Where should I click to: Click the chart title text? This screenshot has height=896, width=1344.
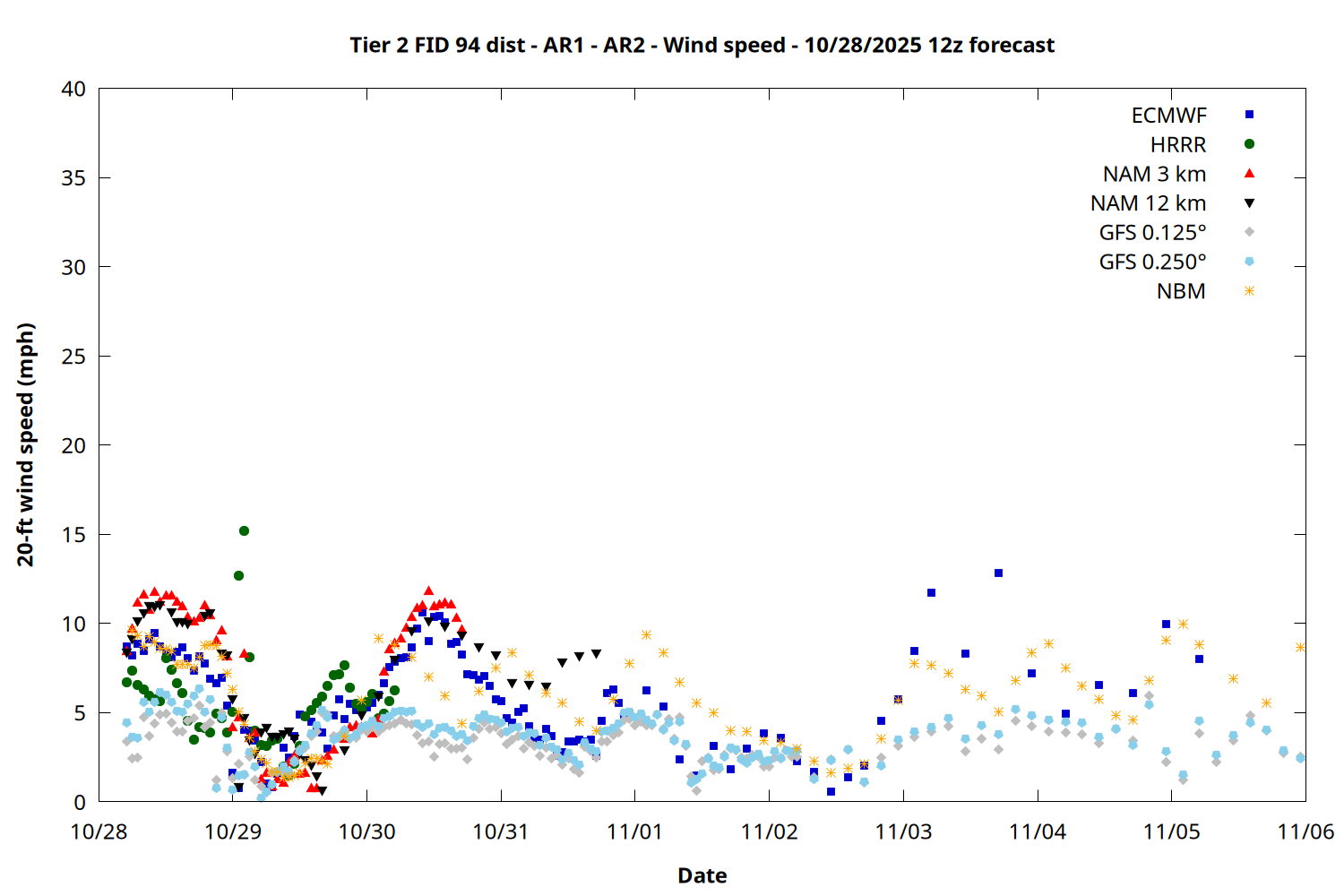[x=702, y=45]
